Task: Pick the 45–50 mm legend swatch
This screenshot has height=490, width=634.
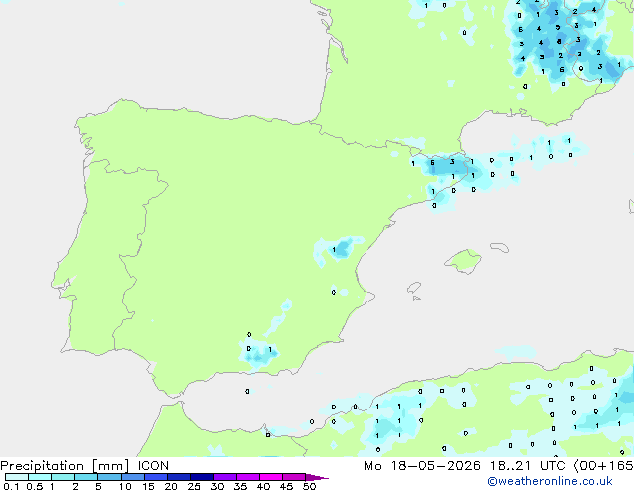Action: coord(294,477)
